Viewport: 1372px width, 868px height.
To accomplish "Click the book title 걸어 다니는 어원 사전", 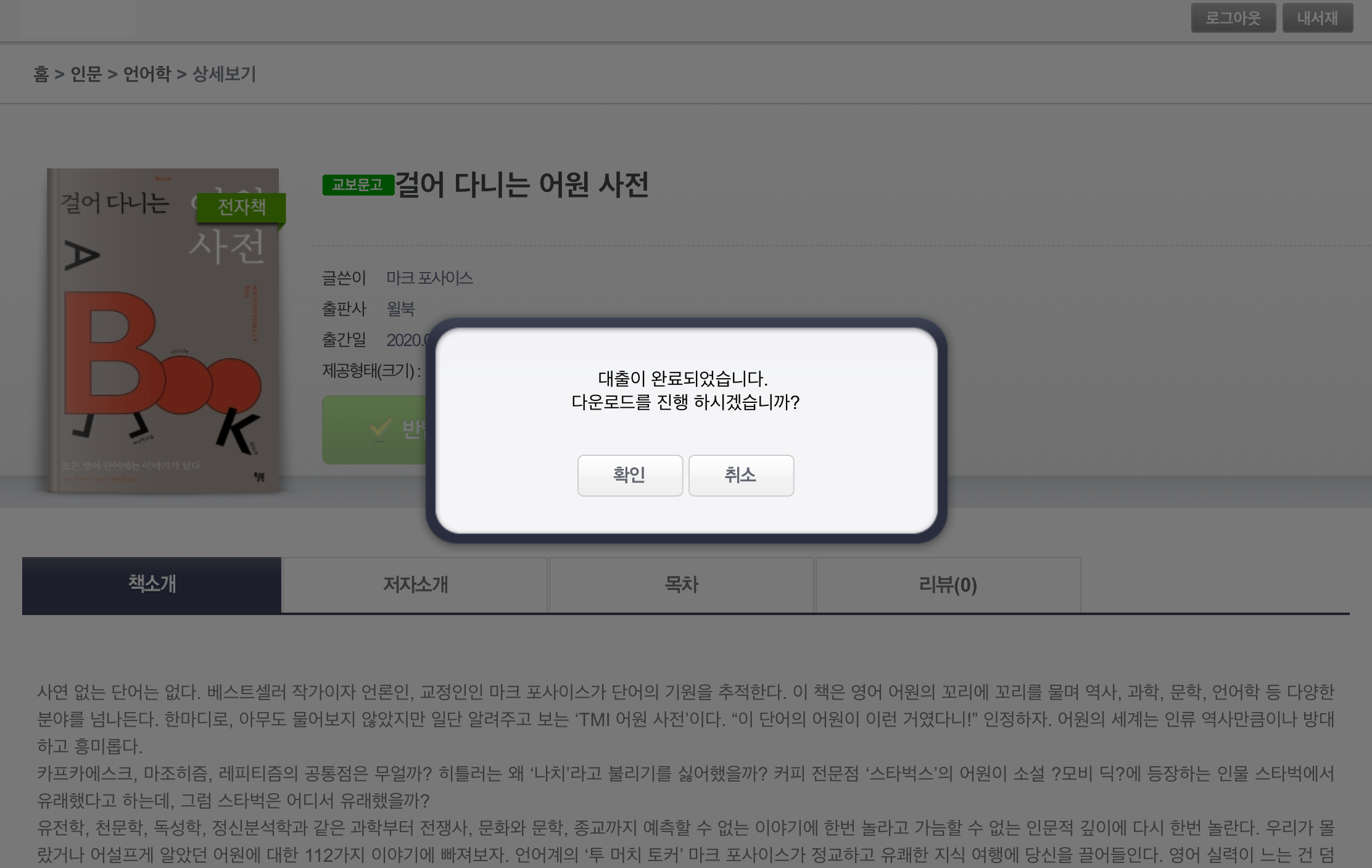I will [x=521, y=184].
